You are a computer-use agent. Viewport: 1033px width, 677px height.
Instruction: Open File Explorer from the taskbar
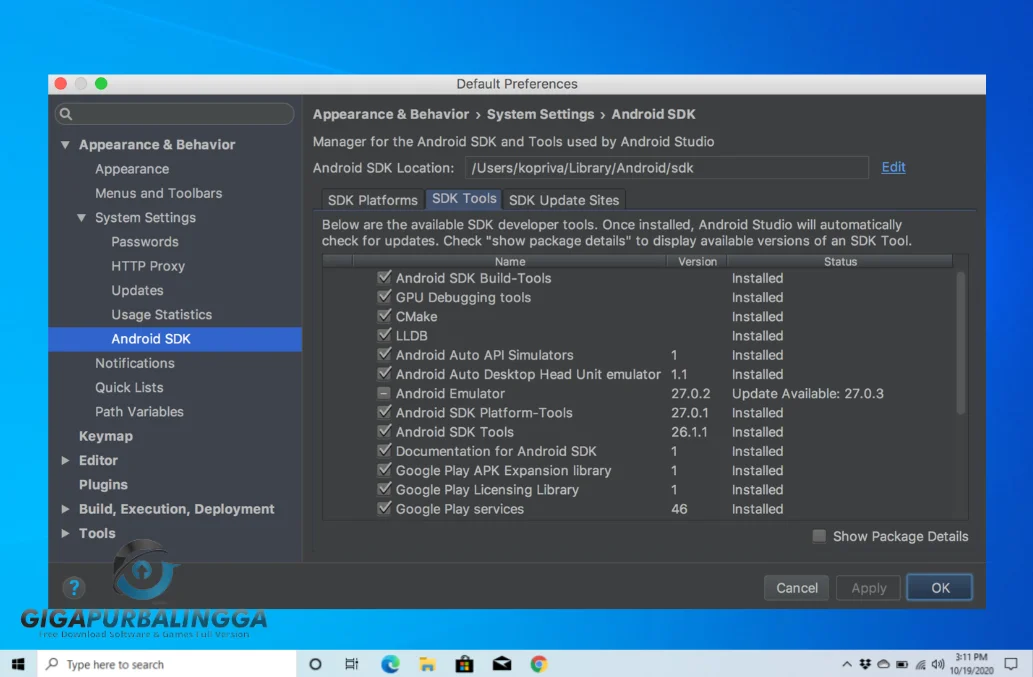427,663
